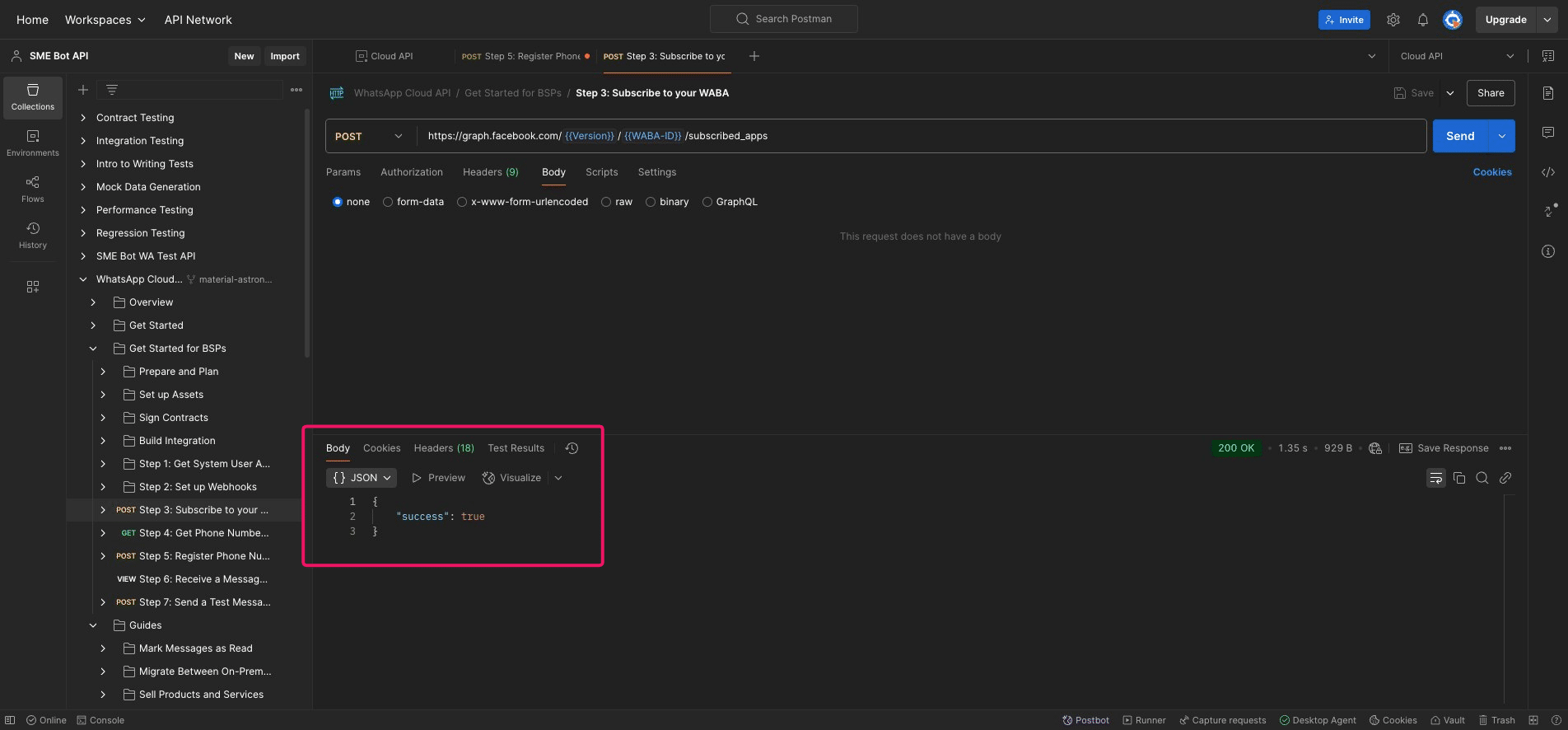
Task: Open the notifications bell
Action: [1423, 20]
